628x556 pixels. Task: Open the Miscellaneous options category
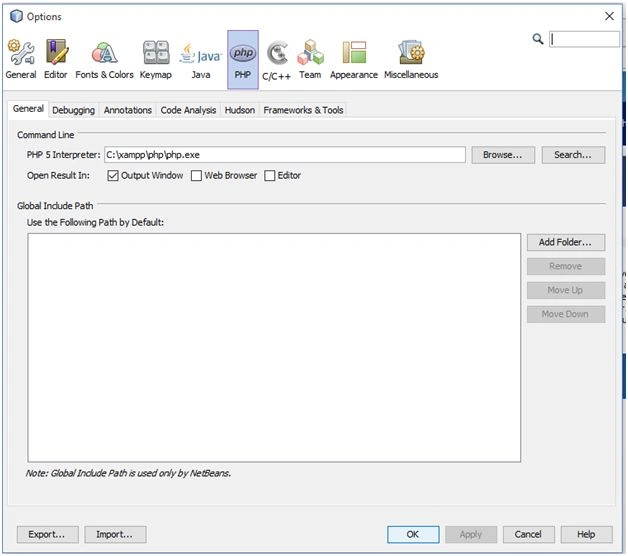click(411, 59)
